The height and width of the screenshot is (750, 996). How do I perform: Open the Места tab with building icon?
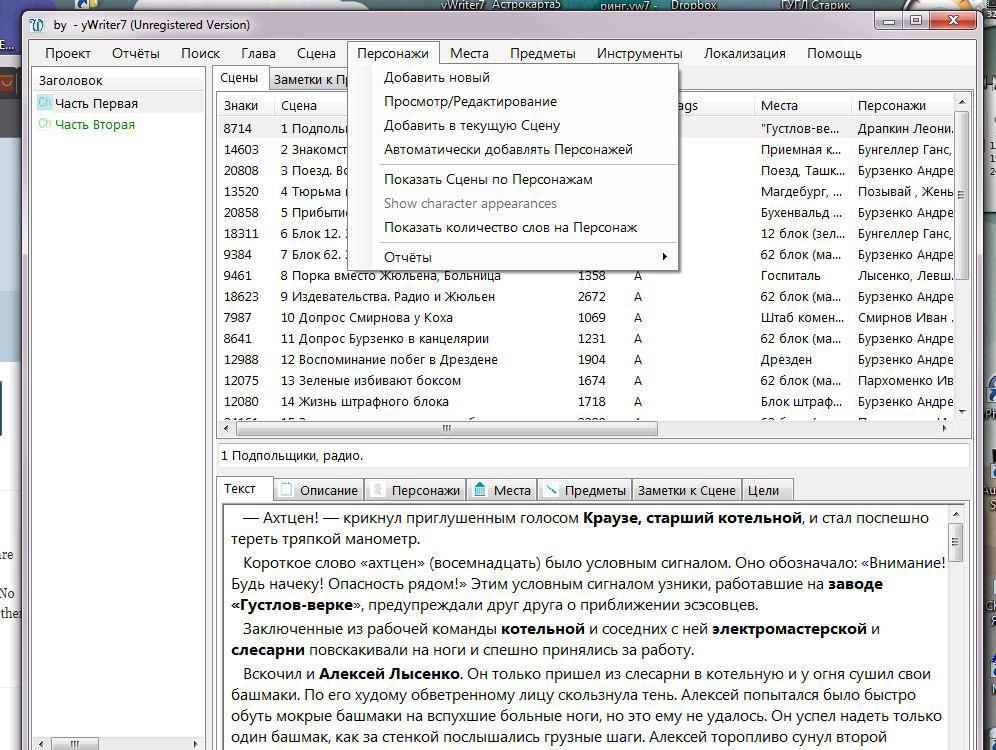click(502, 490)
